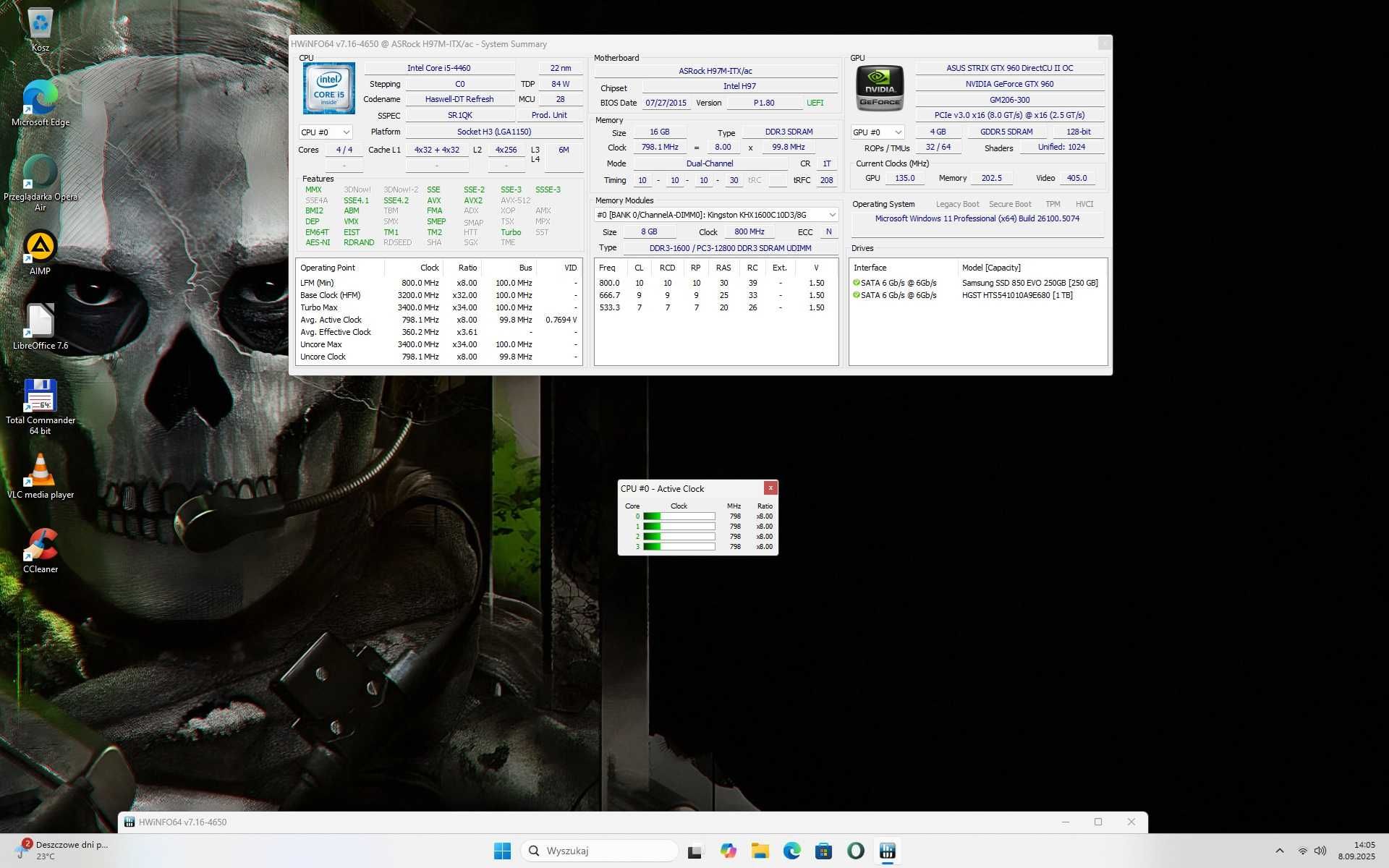The image size is (1389, 868).
Task: Click Microsoft Windows 11 Professional OS text
Action: point(977,218)
